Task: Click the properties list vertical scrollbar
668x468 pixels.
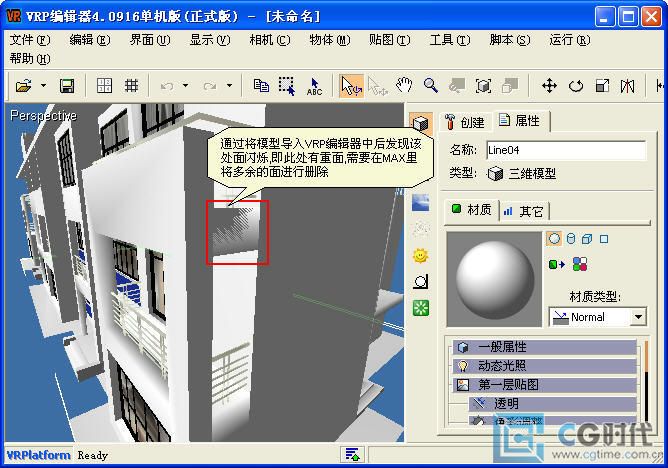Action: tap(646, 382)
